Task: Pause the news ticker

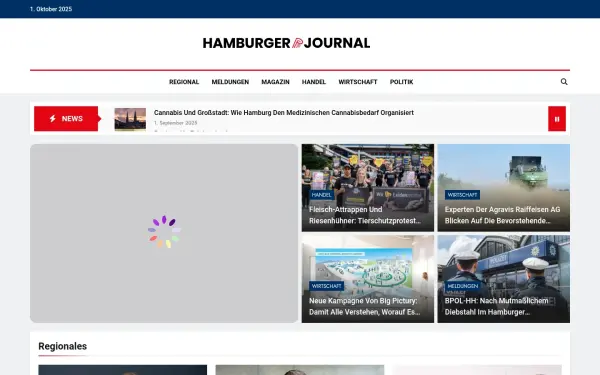Action: pos(557,119)
